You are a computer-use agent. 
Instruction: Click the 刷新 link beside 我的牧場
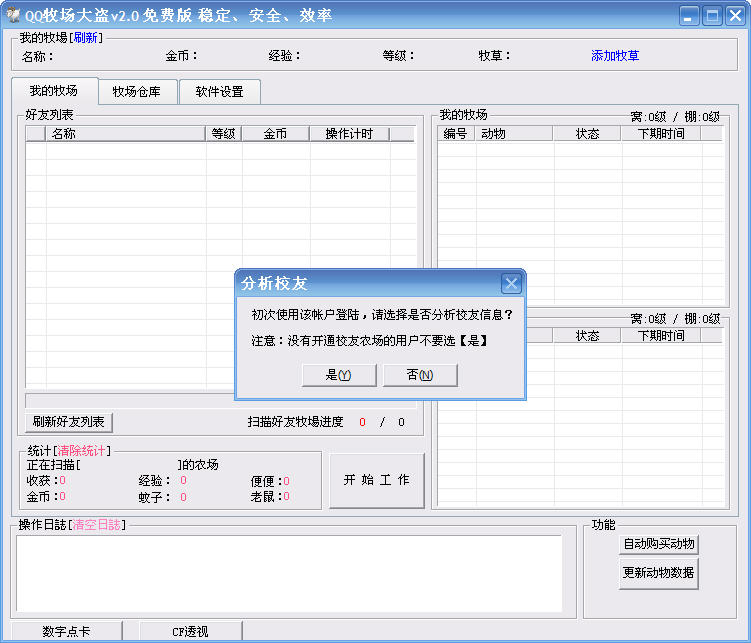click(x=85, y=37)
